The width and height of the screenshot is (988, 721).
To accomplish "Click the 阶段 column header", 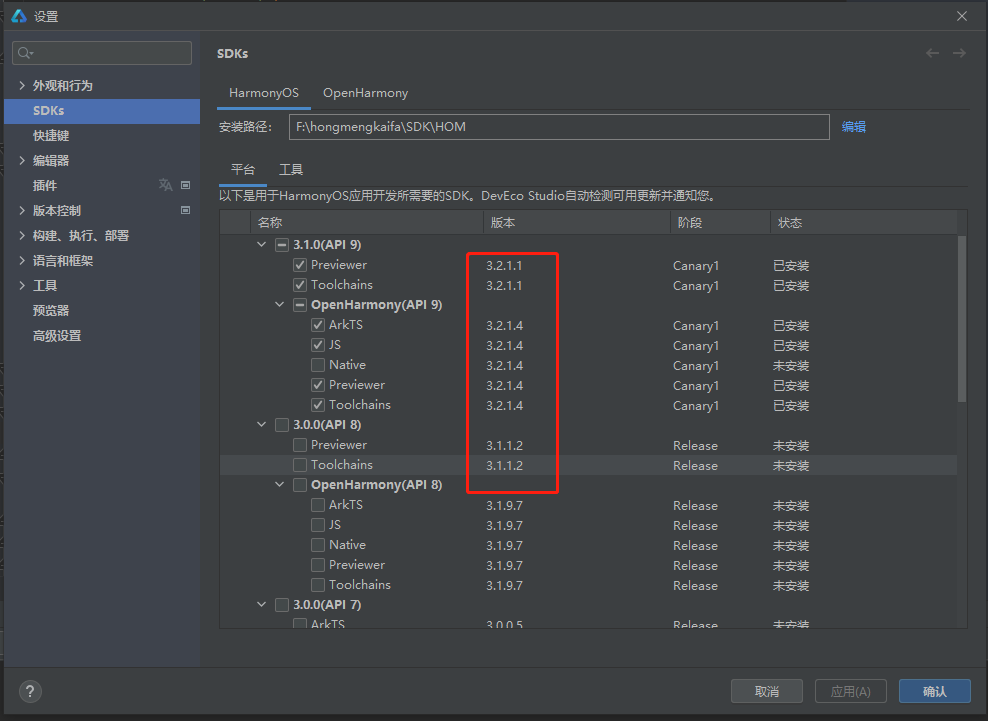I will 720,222.
